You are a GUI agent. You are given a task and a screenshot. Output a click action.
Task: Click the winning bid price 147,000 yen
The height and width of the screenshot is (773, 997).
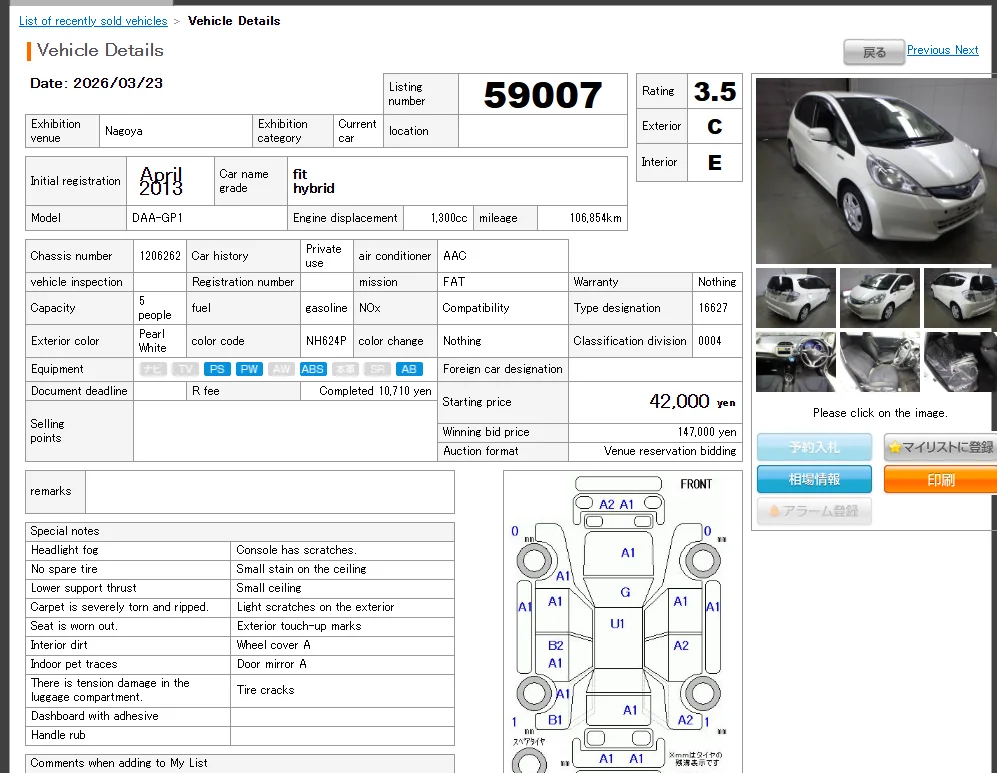(706, 432)
